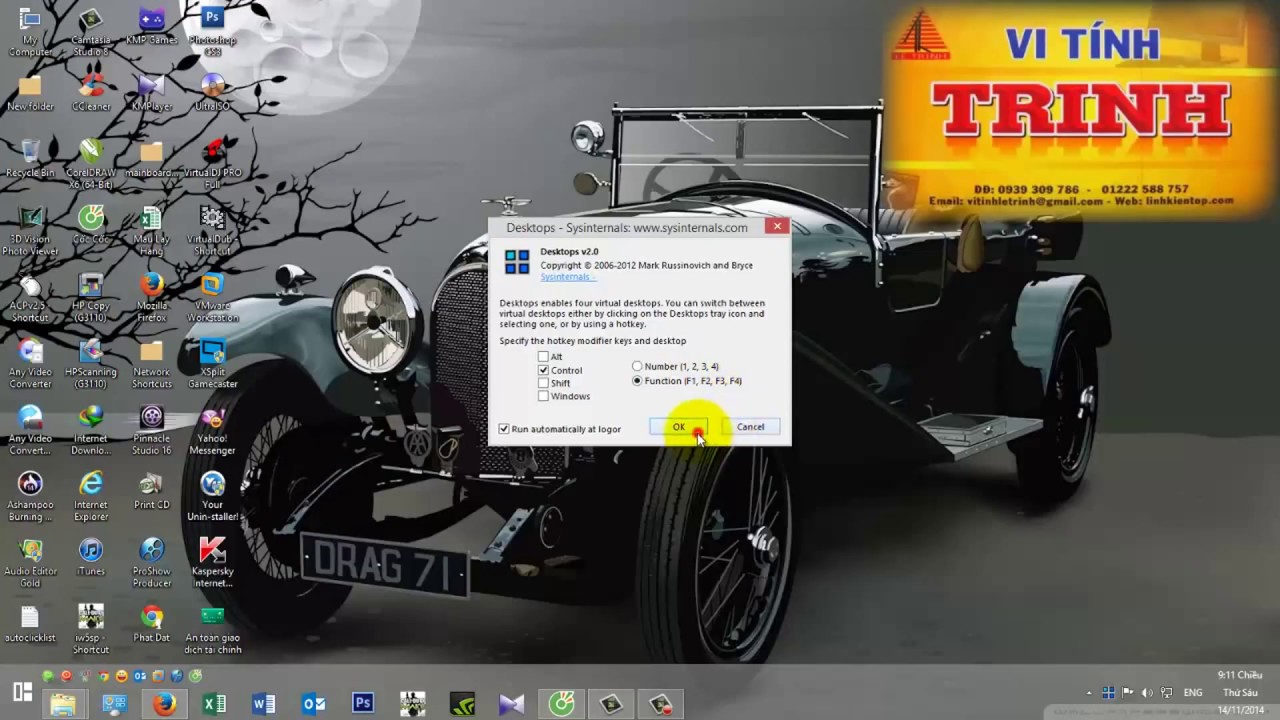This screenshot has height=720, width=1280.
Task: Launch XSplit Gamecaster desktop icon
Action: point(212,362)
